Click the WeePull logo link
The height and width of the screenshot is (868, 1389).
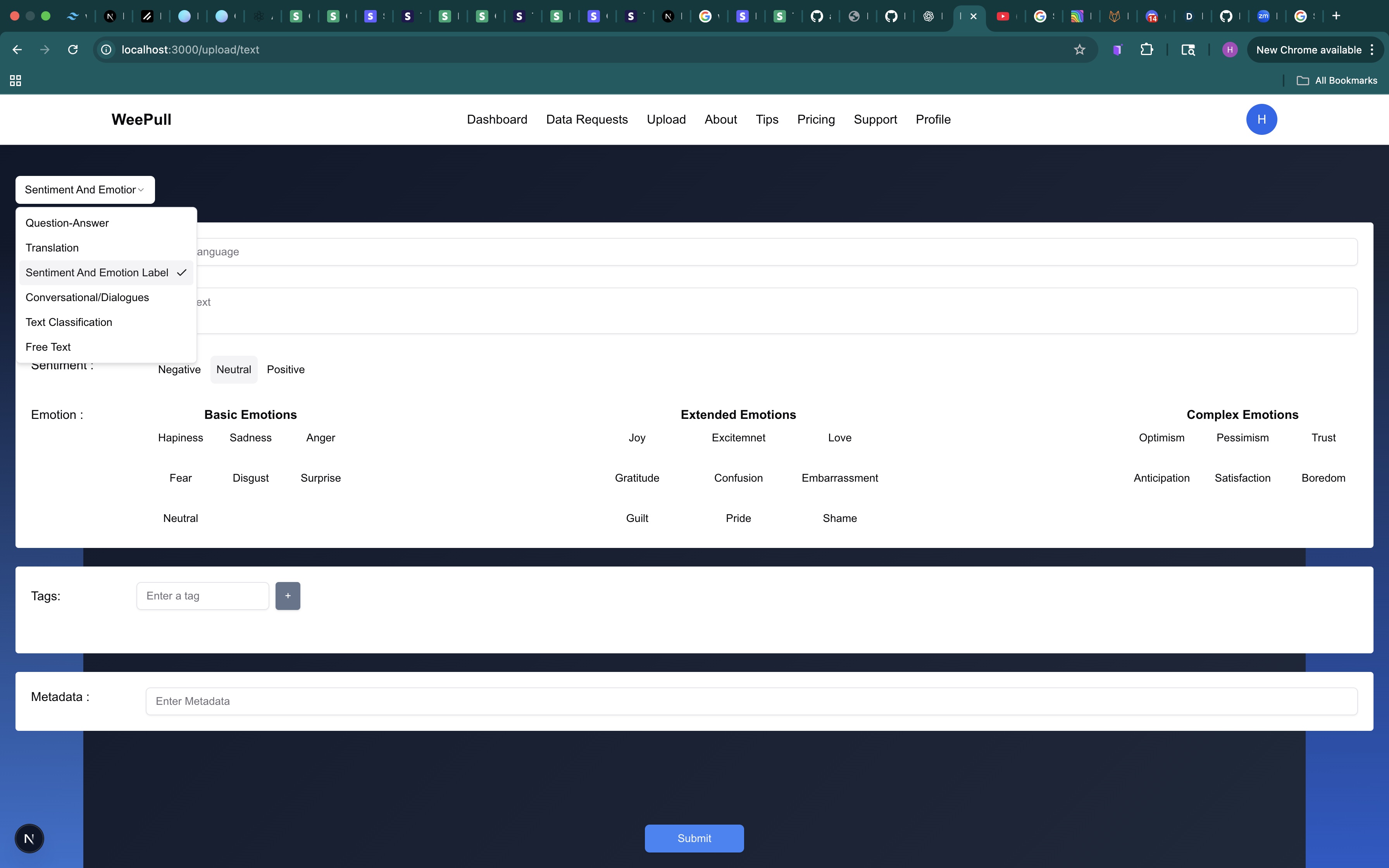(141, 119)
